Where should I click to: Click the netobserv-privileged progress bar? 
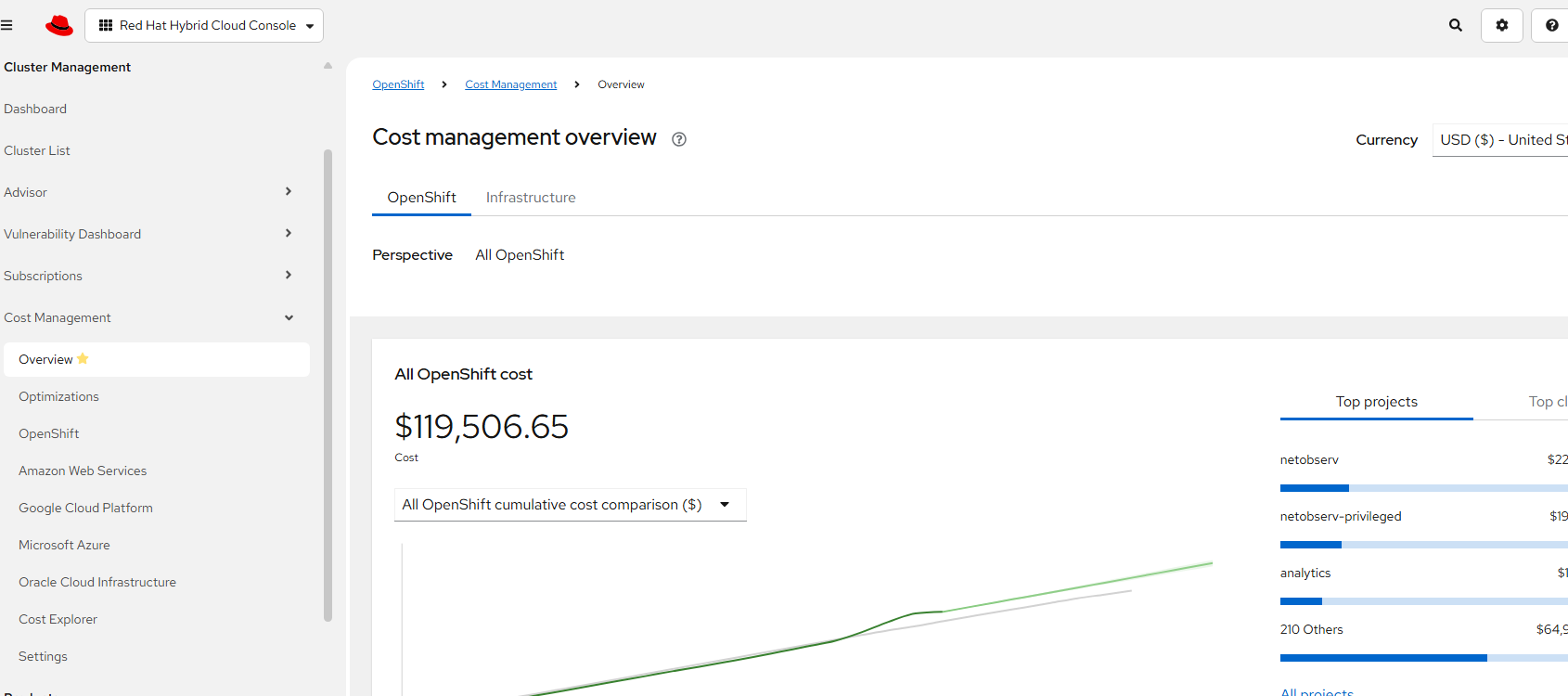pyautogui.click(x=1424, y=545)
